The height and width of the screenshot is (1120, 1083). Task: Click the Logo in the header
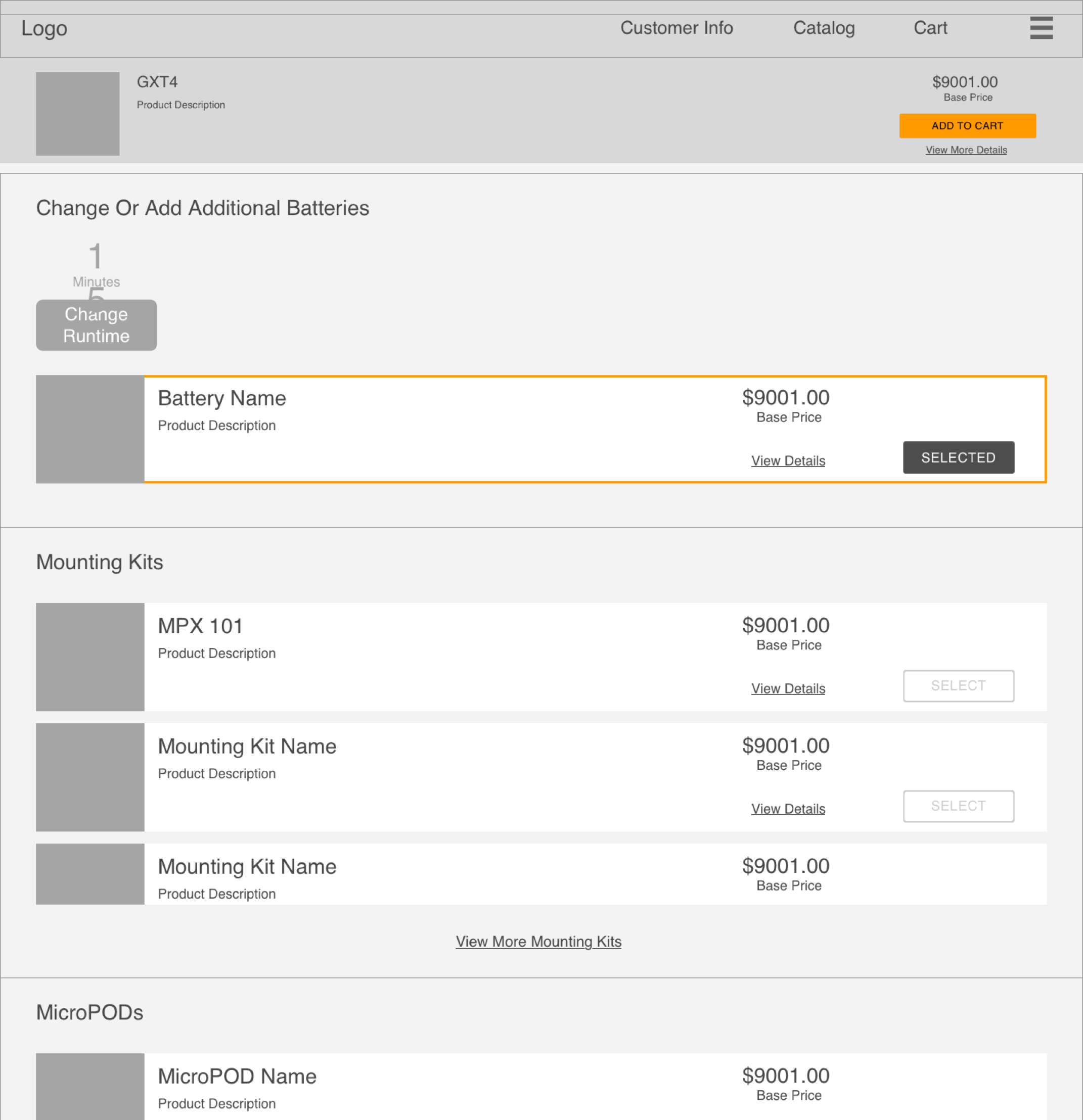coord(44,29)
